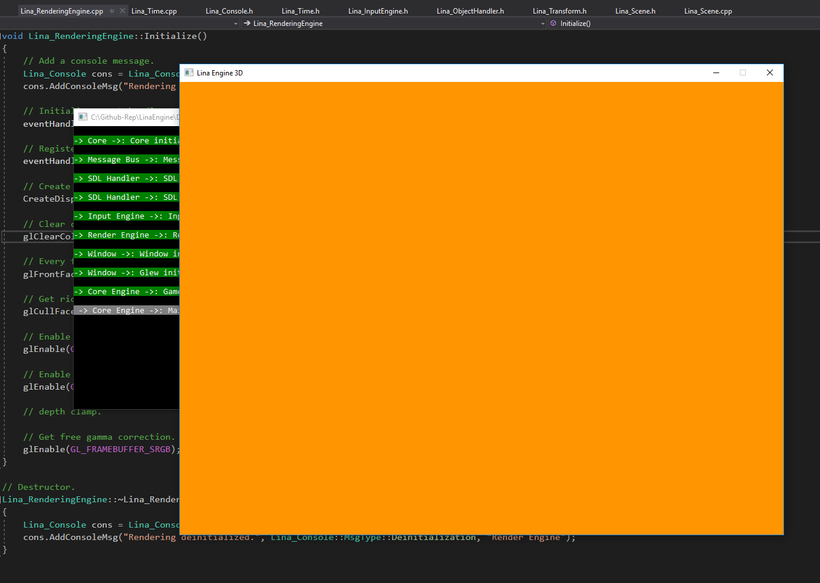Open the Lina_Transform.h tab

click(x=560, y=11)
